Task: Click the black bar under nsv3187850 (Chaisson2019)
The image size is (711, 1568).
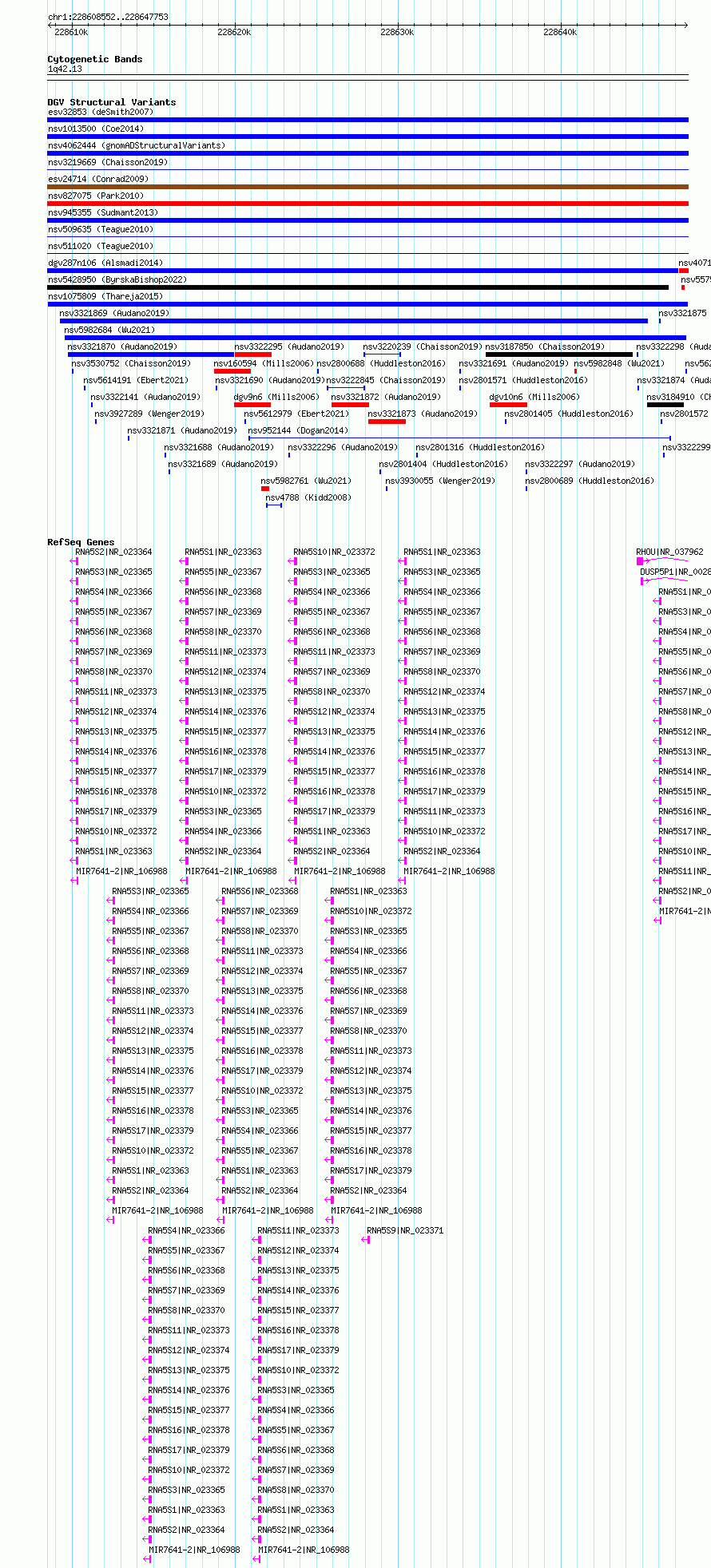Action: click(x=559, y=354)
